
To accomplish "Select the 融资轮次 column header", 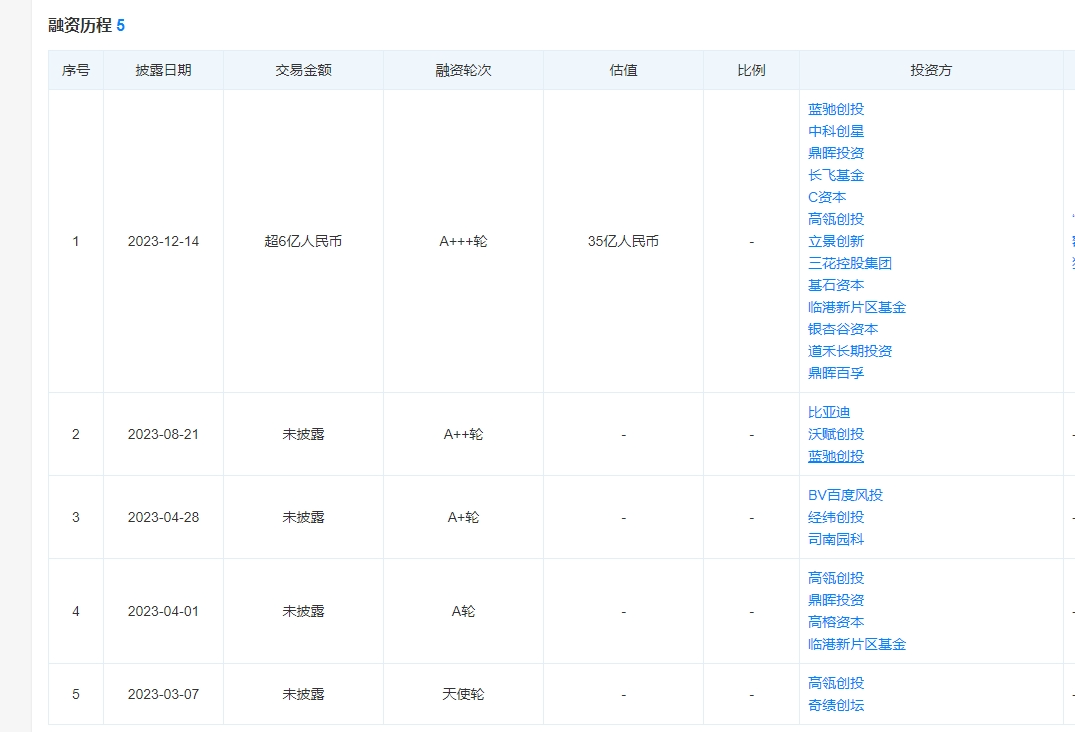I will 463,70.
